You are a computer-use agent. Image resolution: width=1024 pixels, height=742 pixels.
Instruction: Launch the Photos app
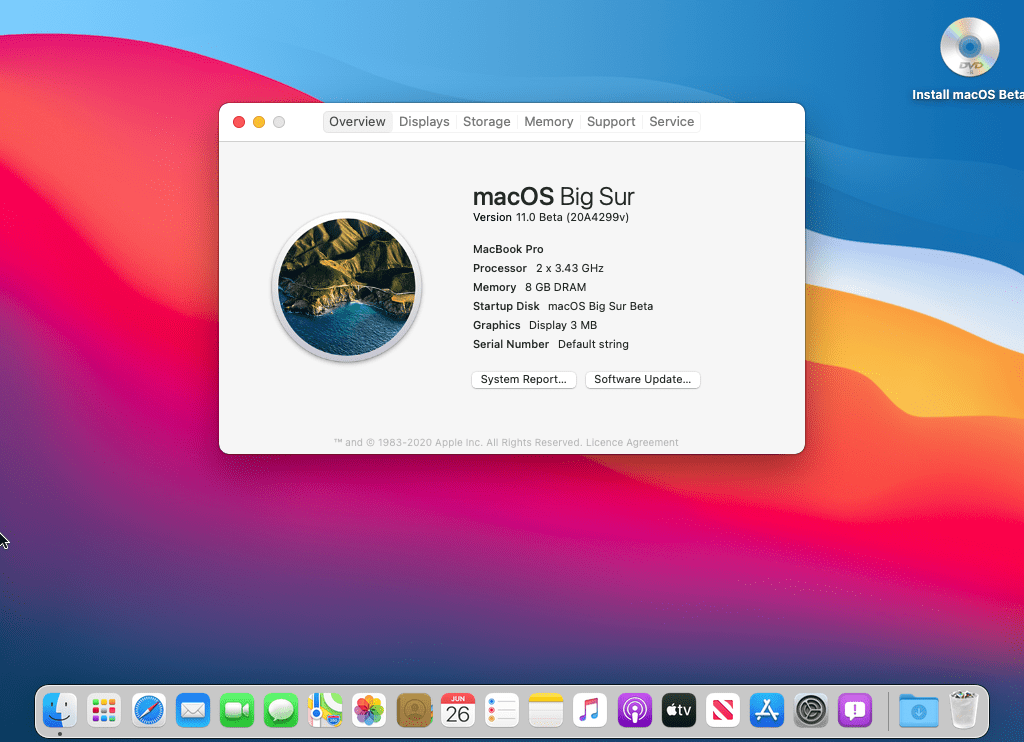369,710
